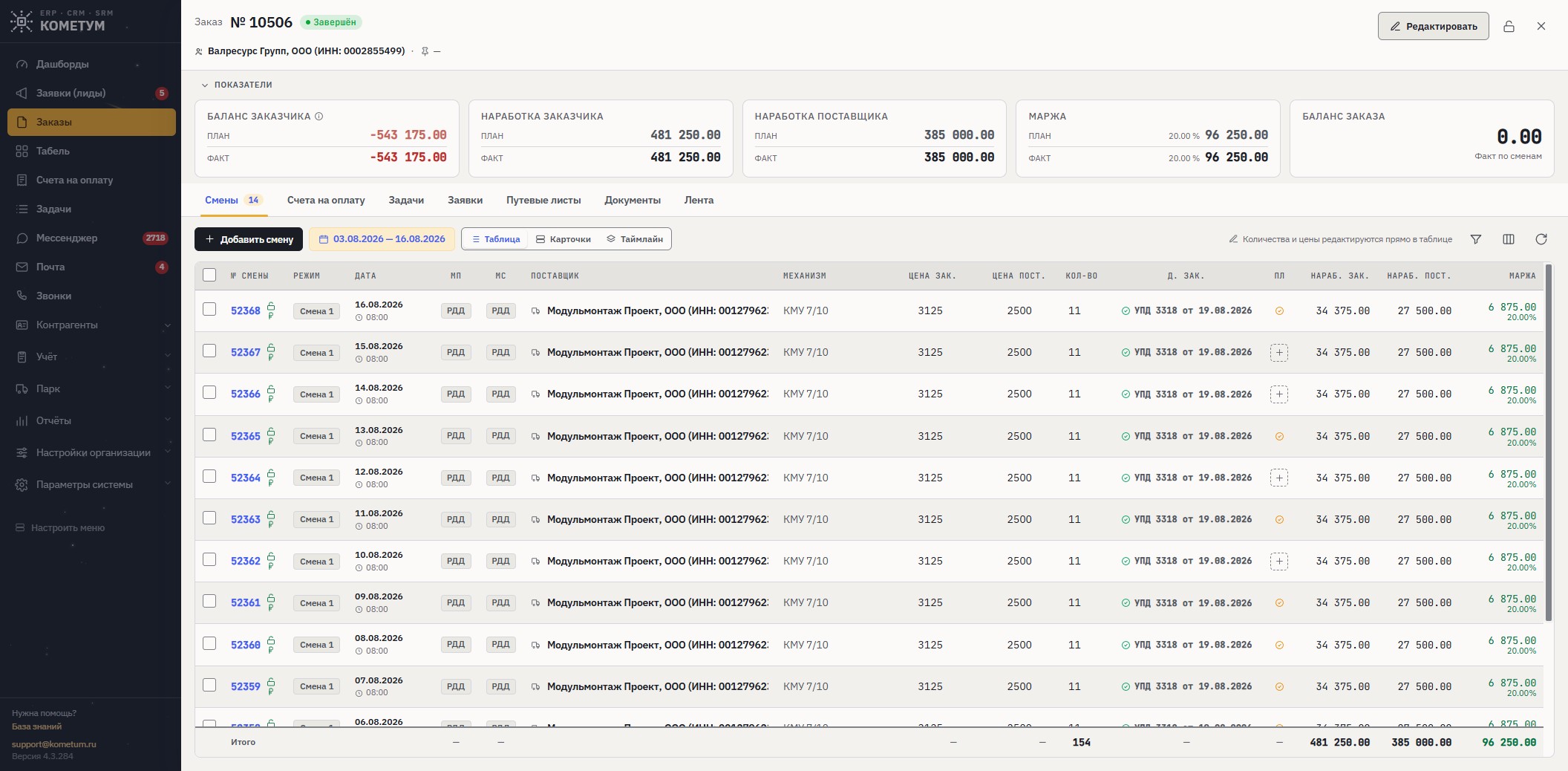1568x771 pixels.
Task: Open the column settings icon
Action: click(x=1509, y=239)
